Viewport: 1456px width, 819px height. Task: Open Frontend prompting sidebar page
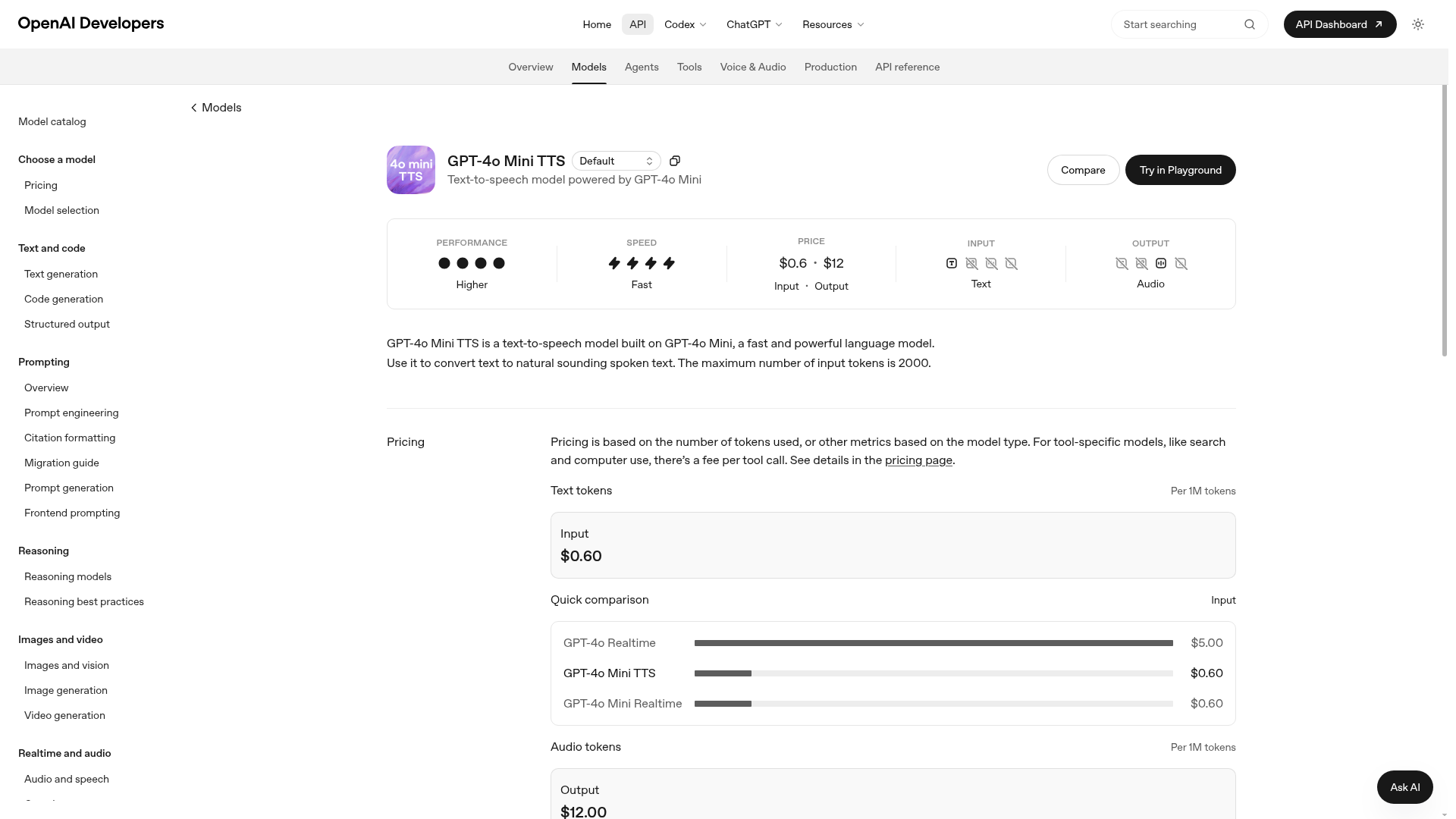(x=72, y=513)
